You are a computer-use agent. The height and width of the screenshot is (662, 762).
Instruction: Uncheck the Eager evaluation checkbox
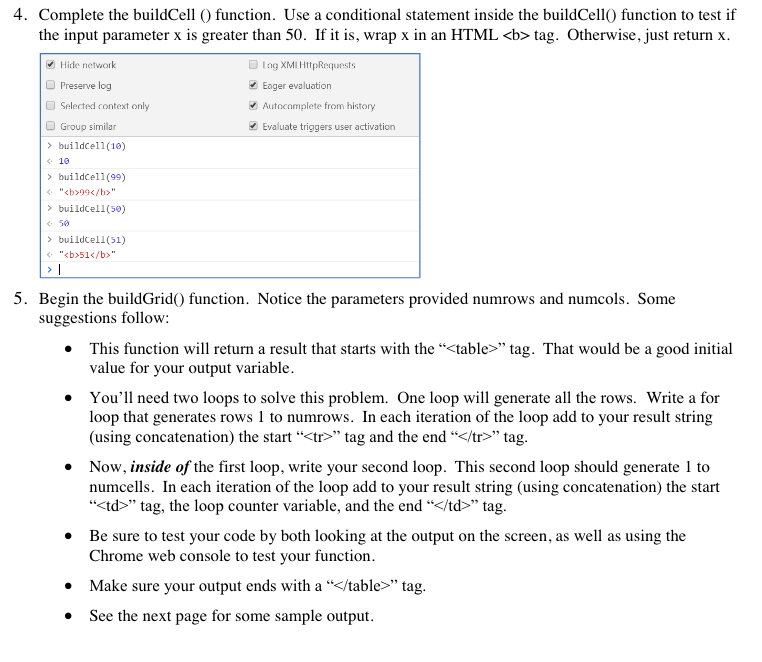[x=253, y=85]
